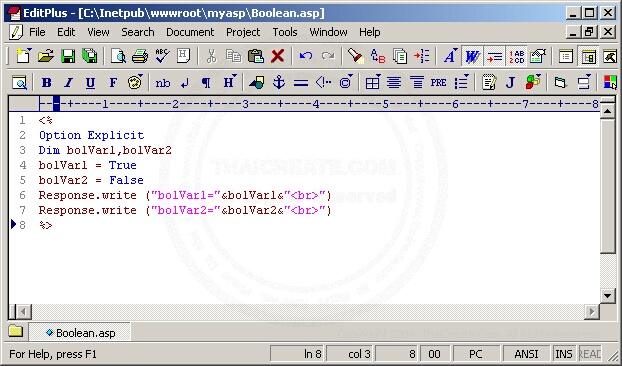Toggle INS insert mode in status bar
The width and height of the screenshot is (622, 366).
(x=564, y=354)
